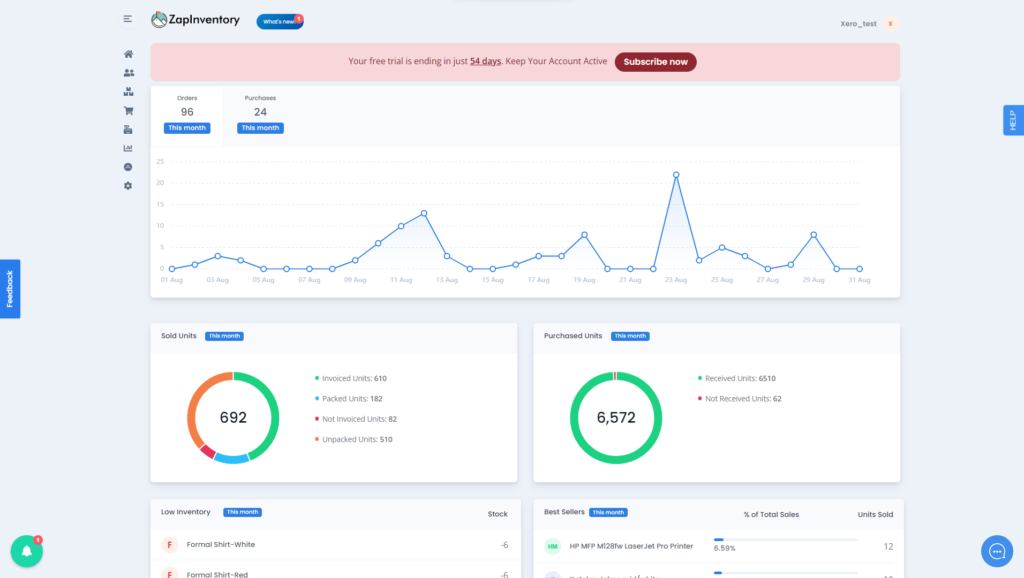Open the shopping cart icon in sidebar
1024x578 pixels.
129,111
